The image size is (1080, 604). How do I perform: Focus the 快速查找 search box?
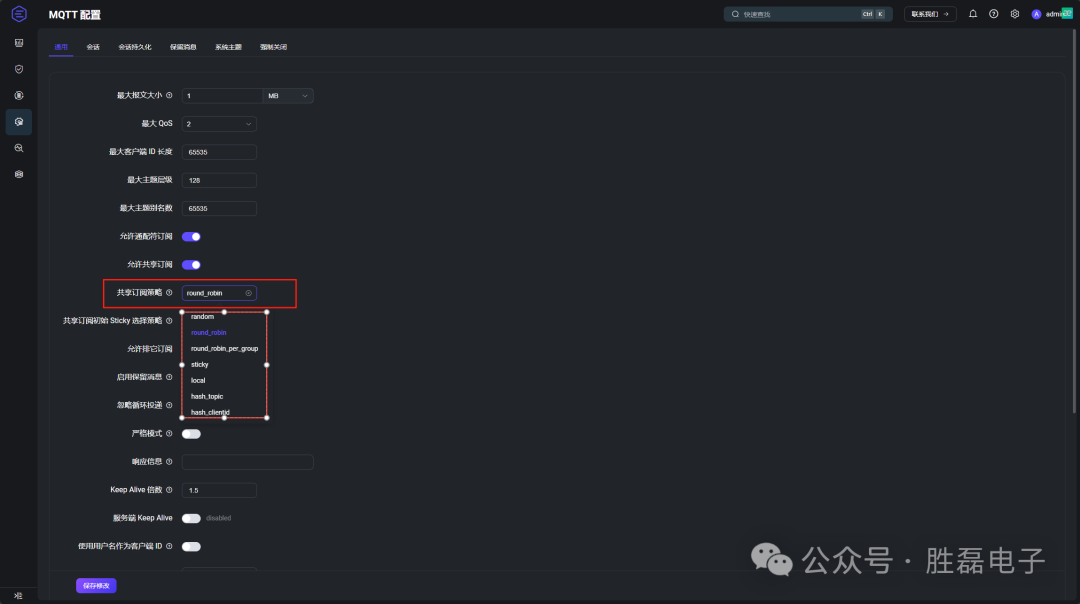point(808,14)
